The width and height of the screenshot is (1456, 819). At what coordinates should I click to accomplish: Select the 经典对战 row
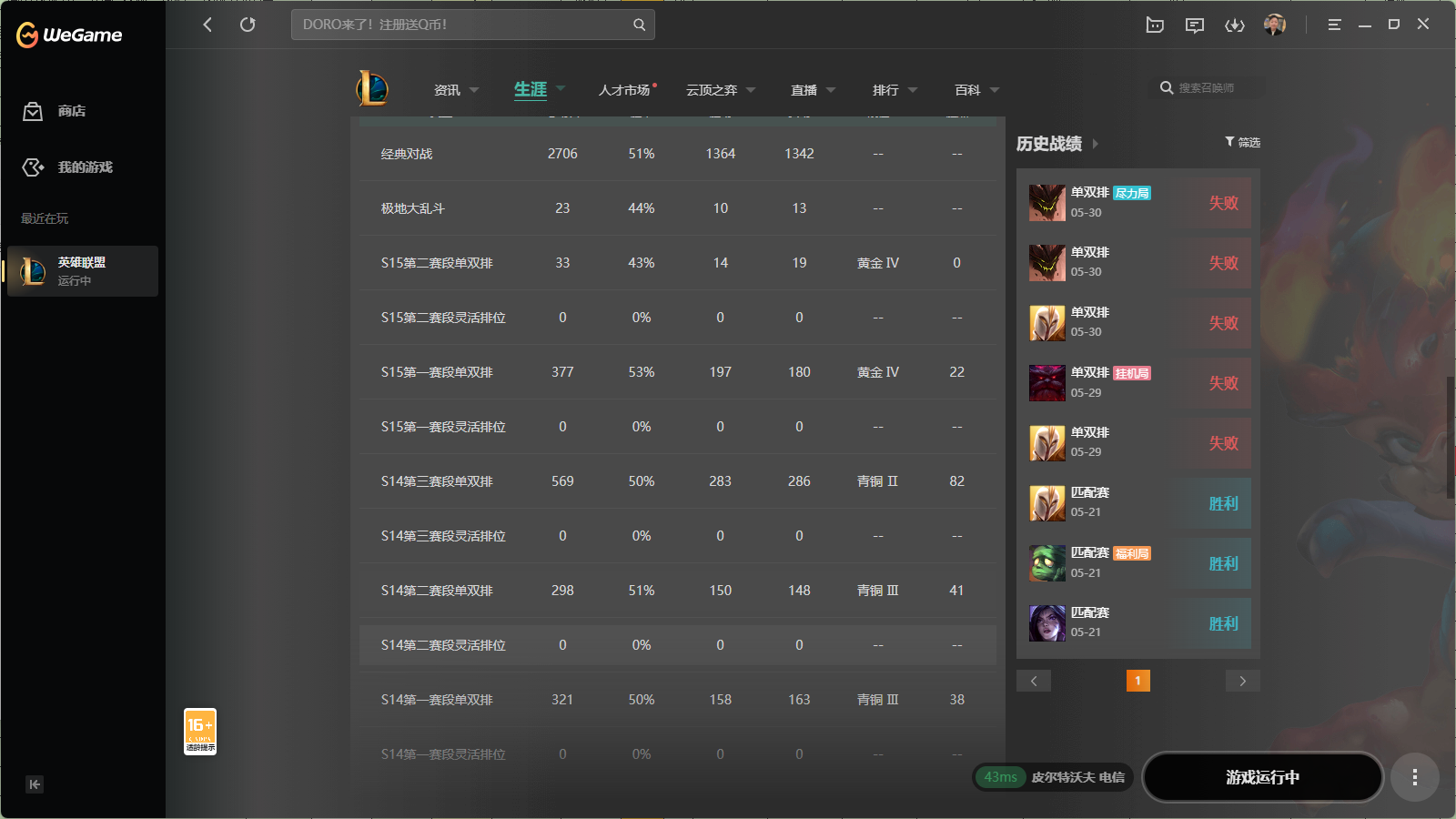(678, 154)
